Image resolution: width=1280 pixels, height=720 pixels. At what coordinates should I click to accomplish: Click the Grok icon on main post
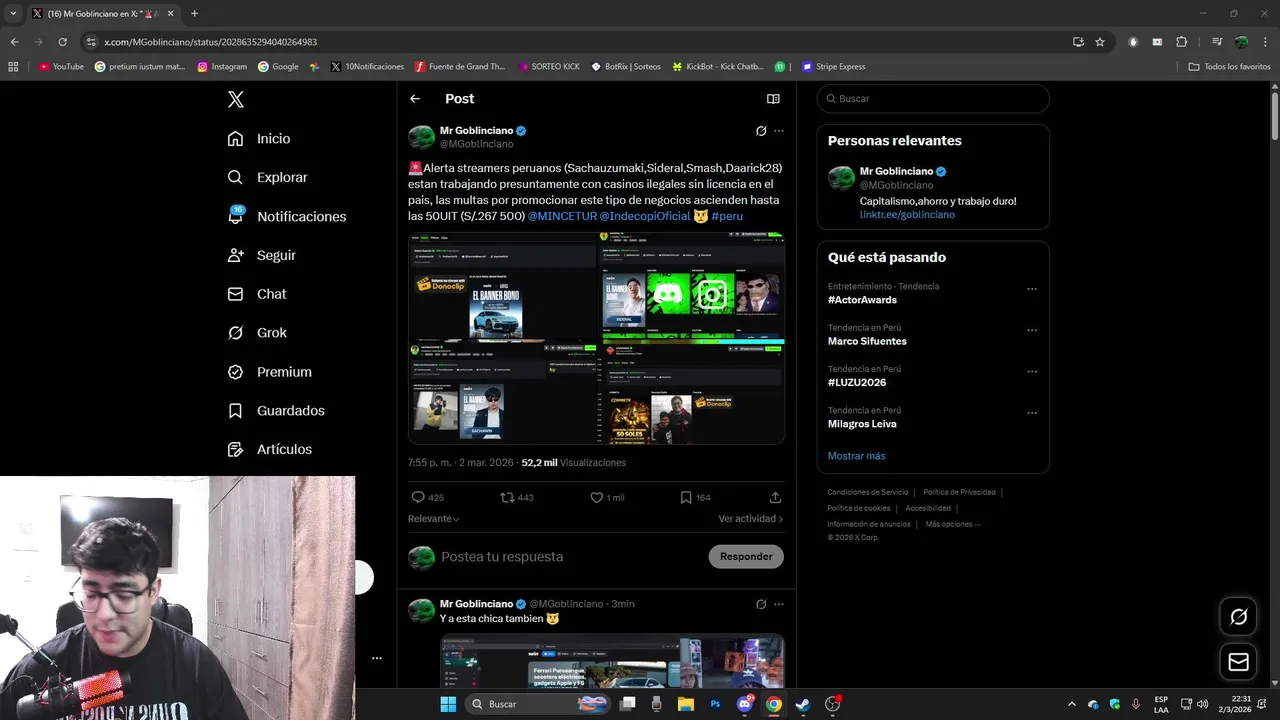coord(761,131)
